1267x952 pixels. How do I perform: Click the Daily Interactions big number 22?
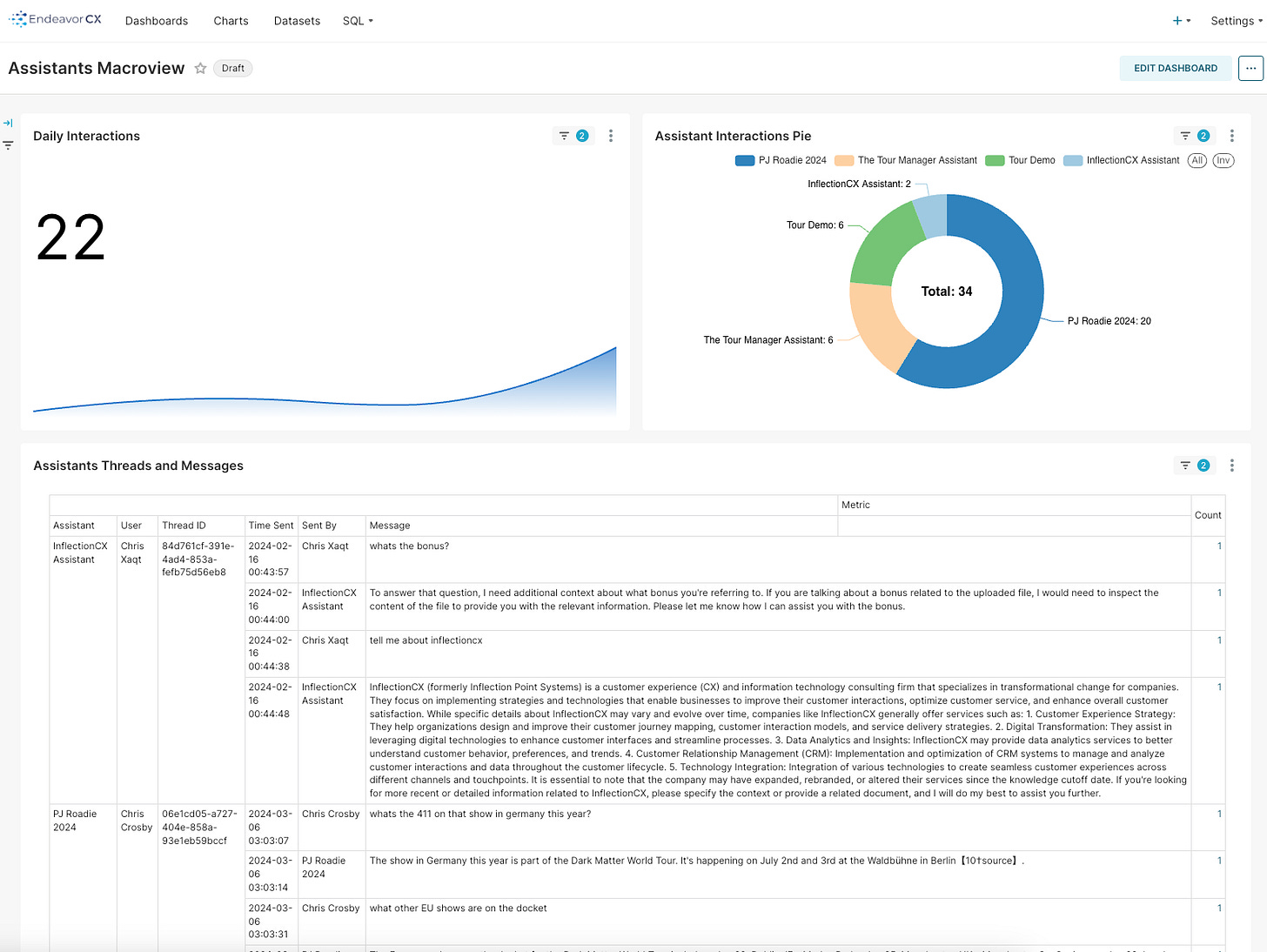pyautogui.click(x=70, y=238)
